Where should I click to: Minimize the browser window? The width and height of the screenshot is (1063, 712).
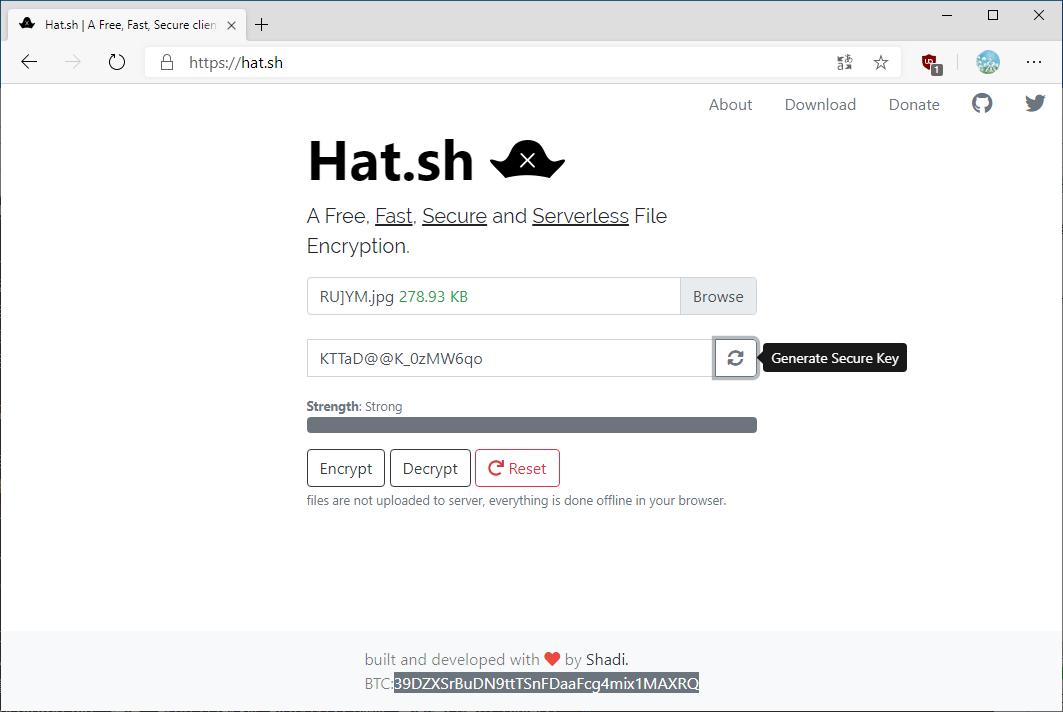[947, 15]
